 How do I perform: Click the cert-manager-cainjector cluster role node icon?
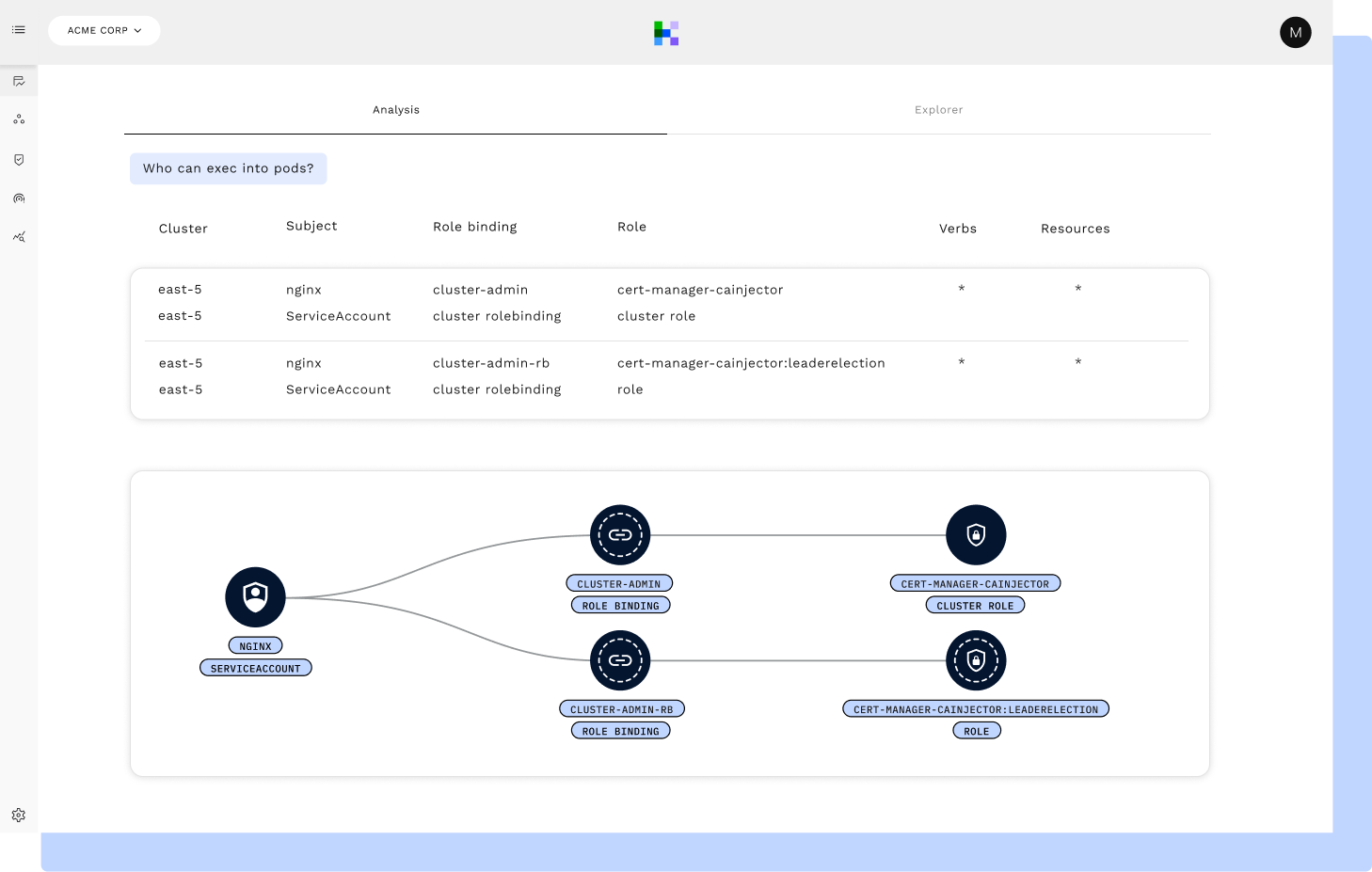pos(976,535)
